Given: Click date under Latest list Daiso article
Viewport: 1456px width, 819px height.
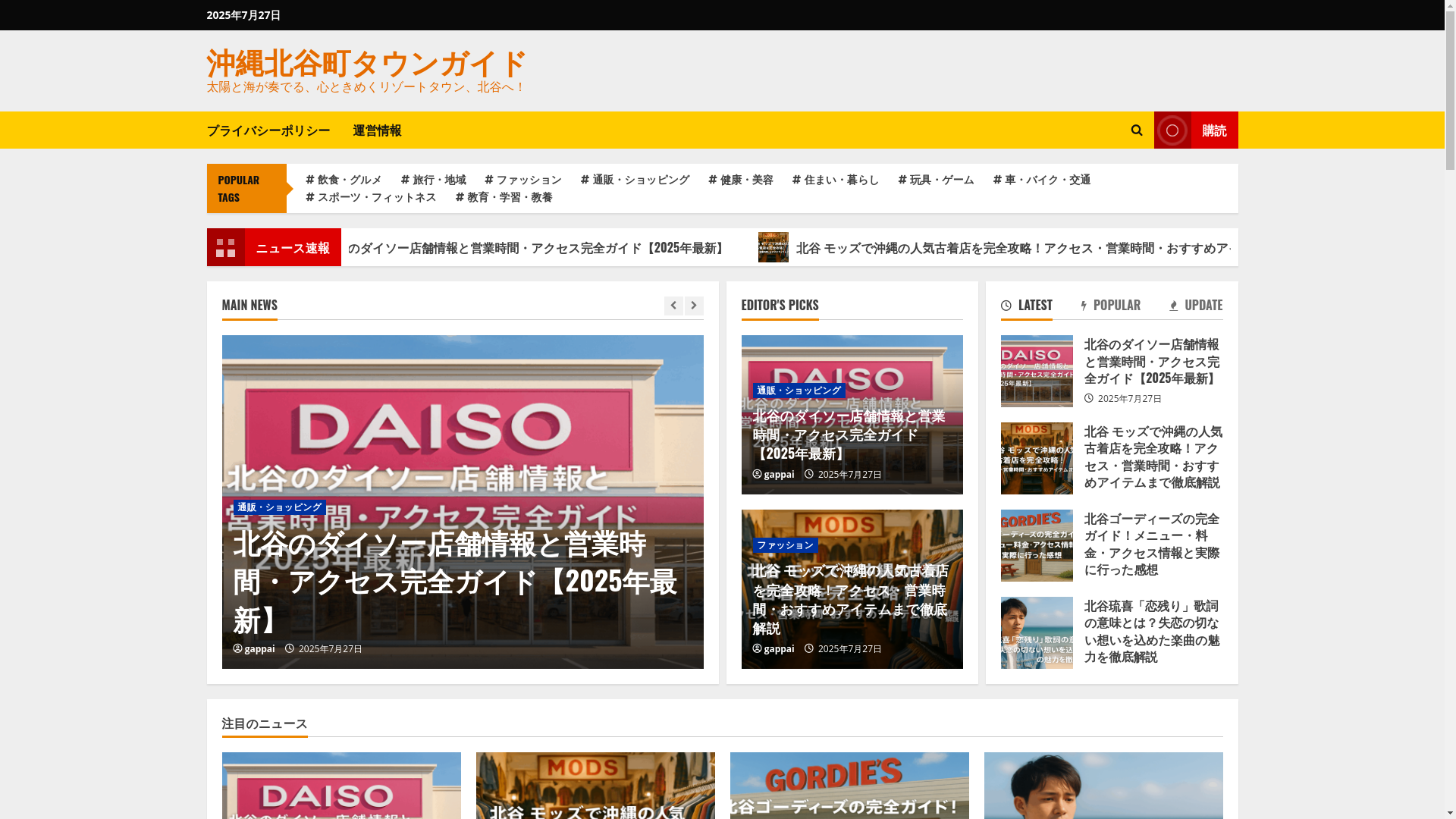Looking at the screenshot, I should pos(1129,399).
